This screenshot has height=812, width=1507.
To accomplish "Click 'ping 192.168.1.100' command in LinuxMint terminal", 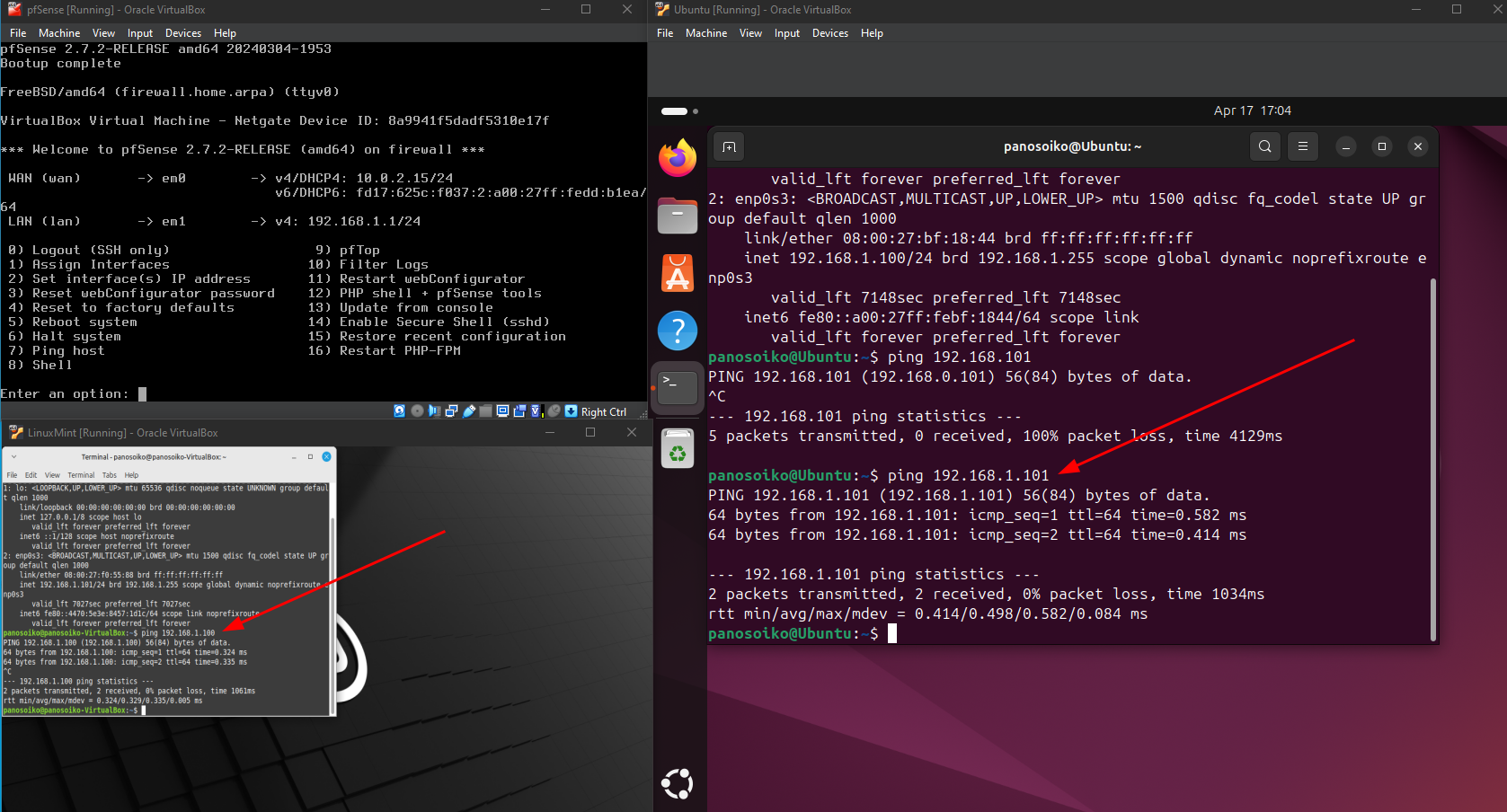I will pyautogui.click(x=178, y=633).
